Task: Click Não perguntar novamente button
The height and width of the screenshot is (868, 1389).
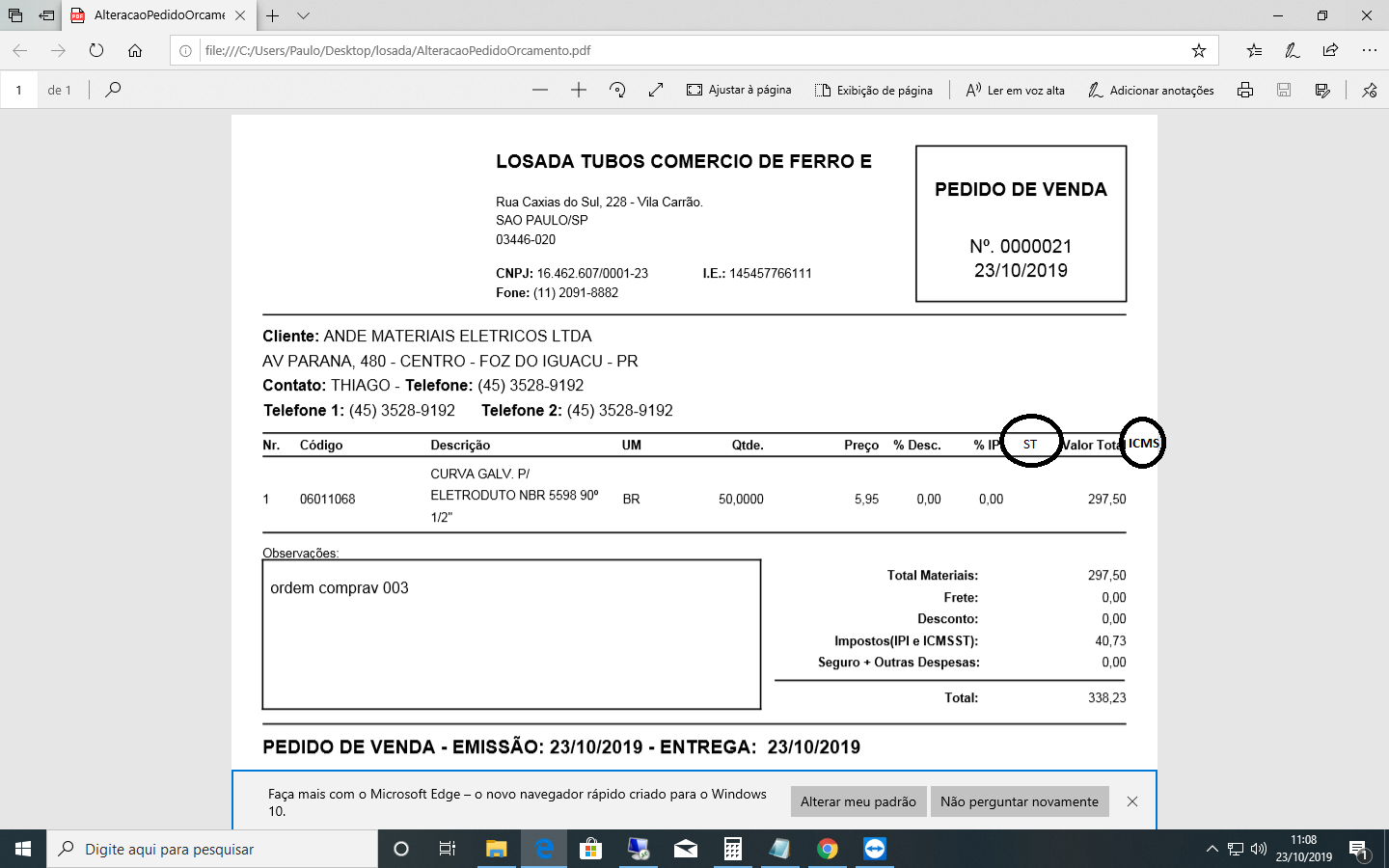Action: pyautogui.click(x=1019, y=801)
